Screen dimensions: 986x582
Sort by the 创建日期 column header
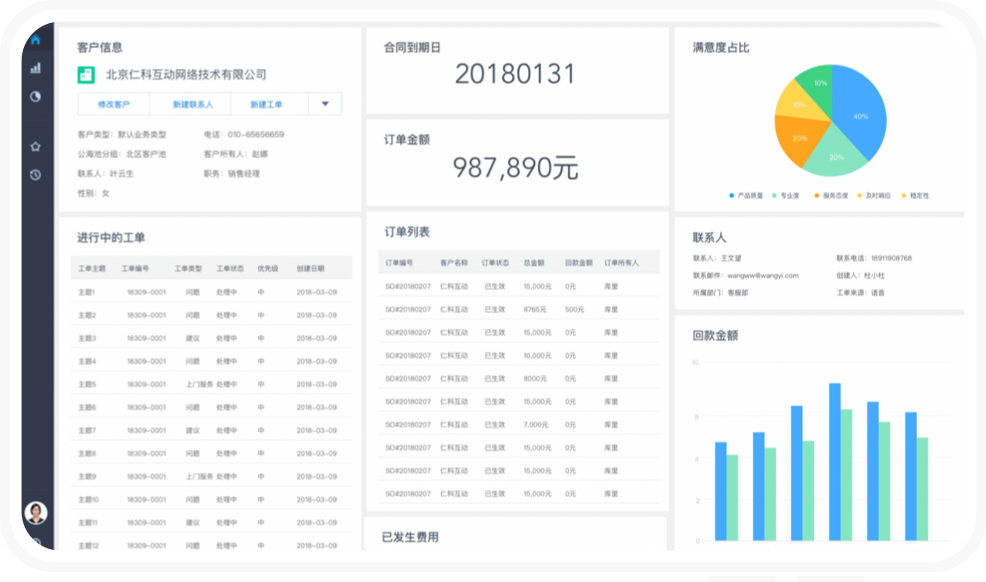click(x=310, y=268)
